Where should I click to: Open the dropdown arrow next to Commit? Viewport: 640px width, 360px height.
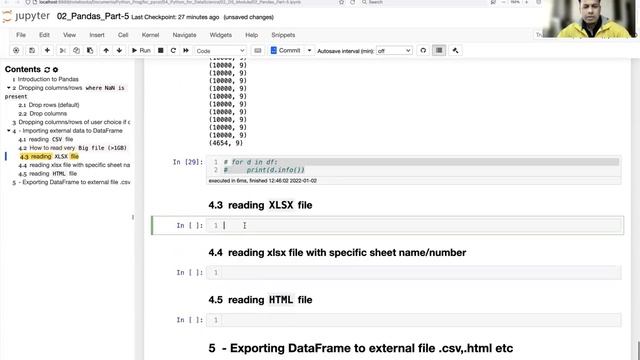coord(309,50)
